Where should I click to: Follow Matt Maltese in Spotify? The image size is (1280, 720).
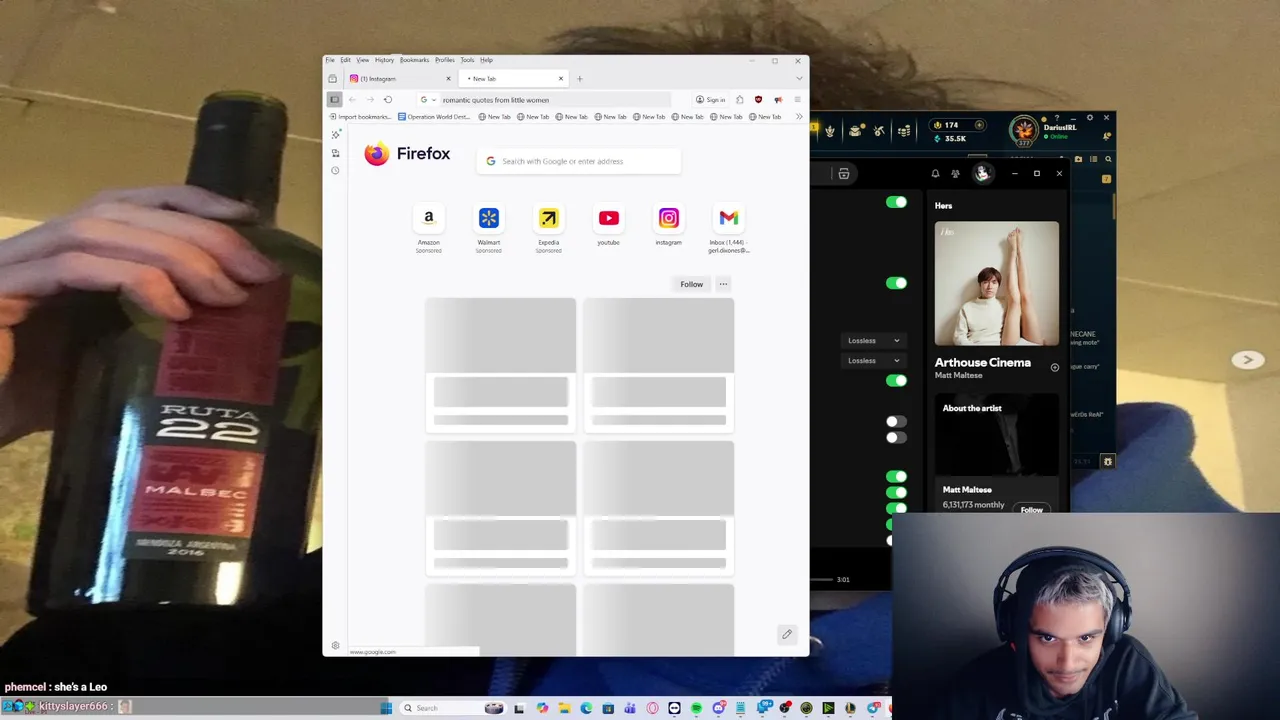point(1031,510)
